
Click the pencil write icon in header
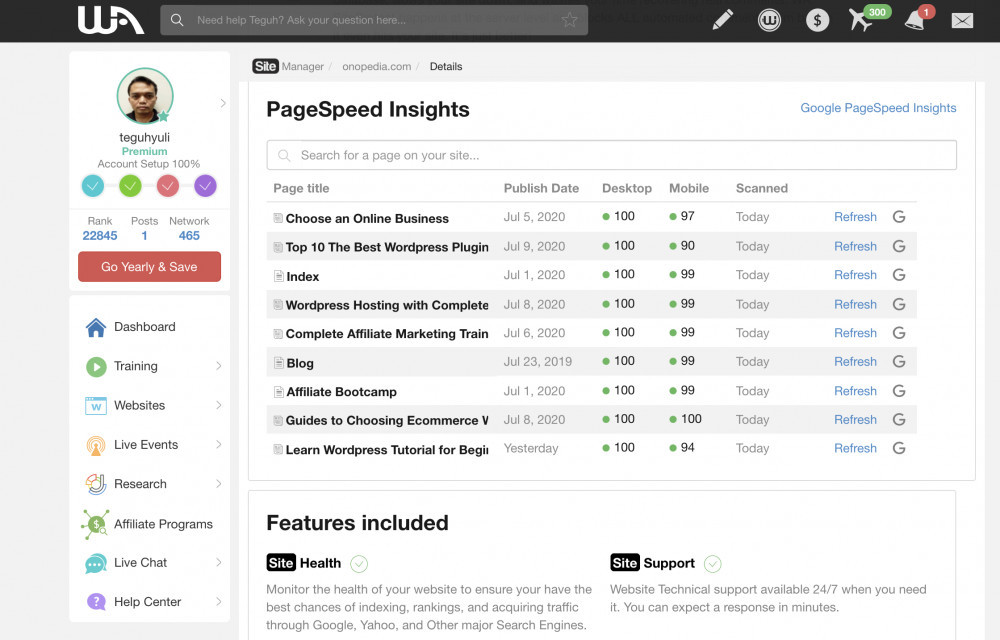(722, 20)
